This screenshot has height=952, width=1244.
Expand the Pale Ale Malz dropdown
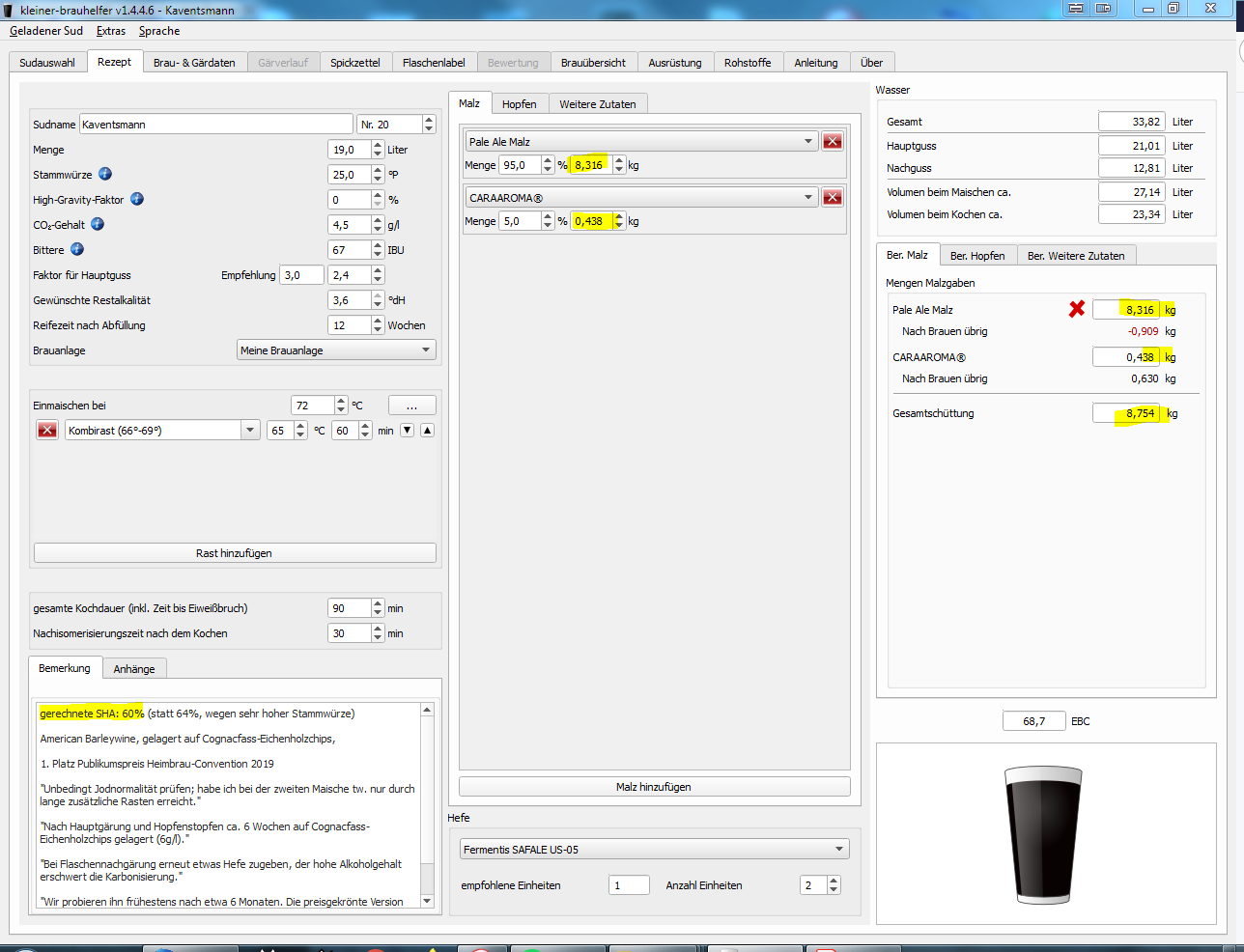click(x=641, y=142)
